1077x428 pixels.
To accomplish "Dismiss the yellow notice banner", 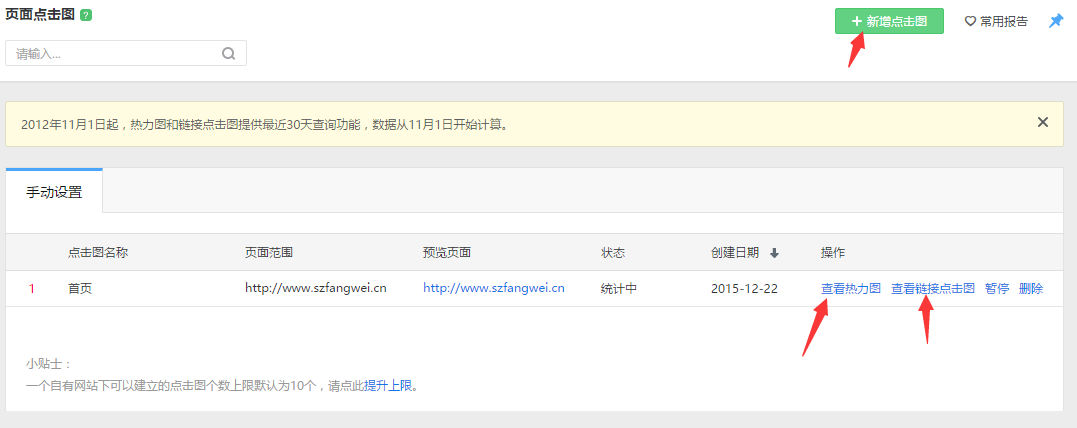I will (x=1042, y=122).
